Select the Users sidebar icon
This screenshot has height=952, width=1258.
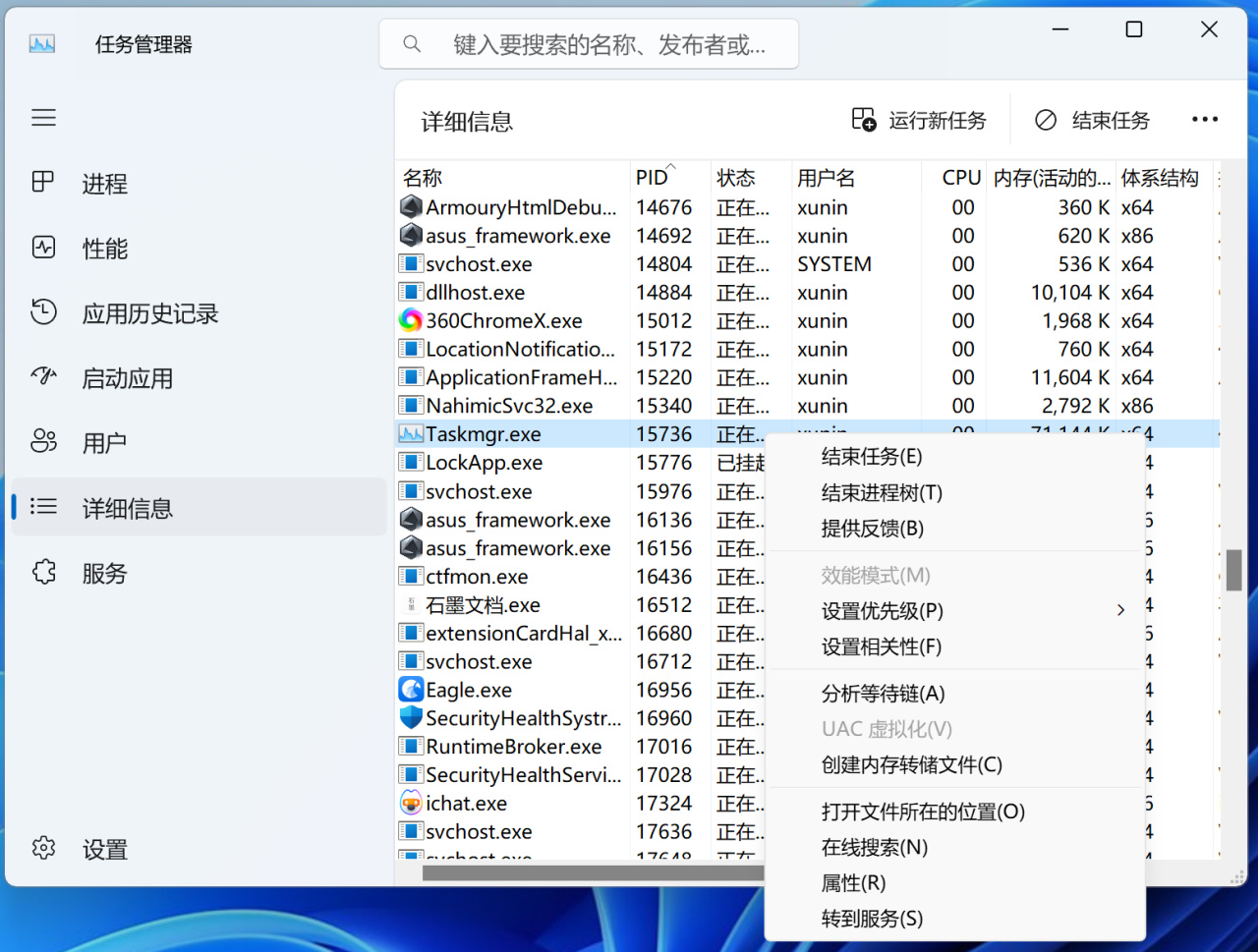(x=103, y=442)
